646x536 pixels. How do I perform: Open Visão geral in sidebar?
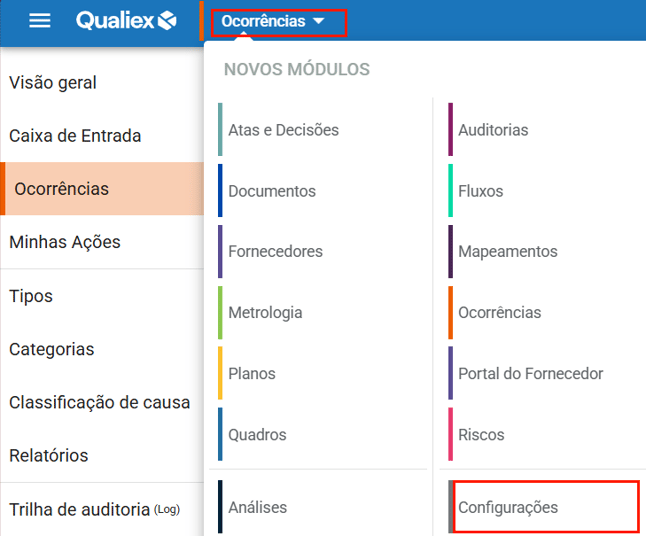53,83
